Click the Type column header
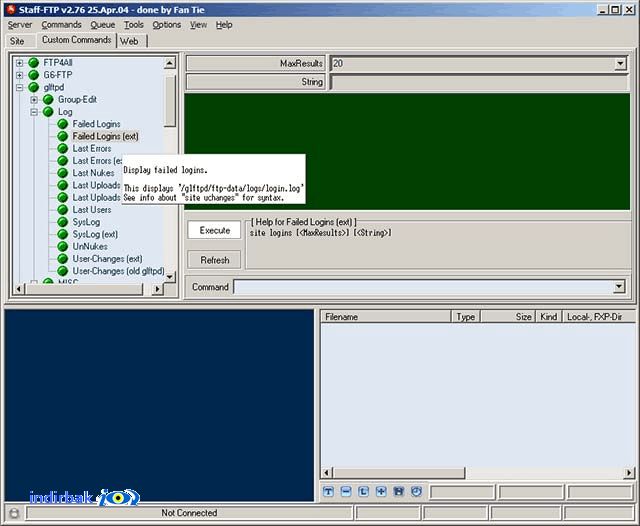Image resolution: width=640 pixels, height=526 pixels. point(466,317)
